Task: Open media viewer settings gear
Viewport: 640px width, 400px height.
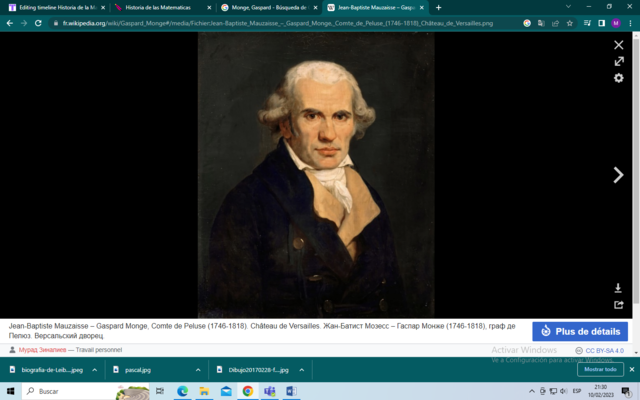Action: [619, 78]
